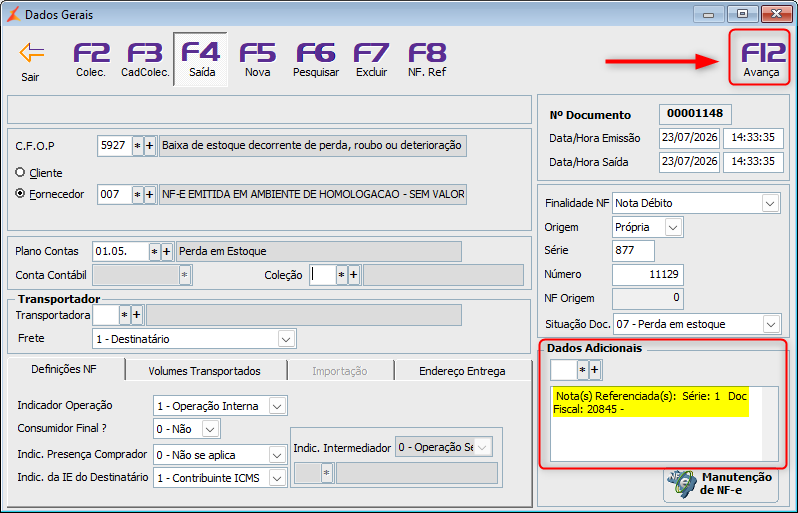
Task: Click the Sair back arrow icon
Action: point(32,53)
